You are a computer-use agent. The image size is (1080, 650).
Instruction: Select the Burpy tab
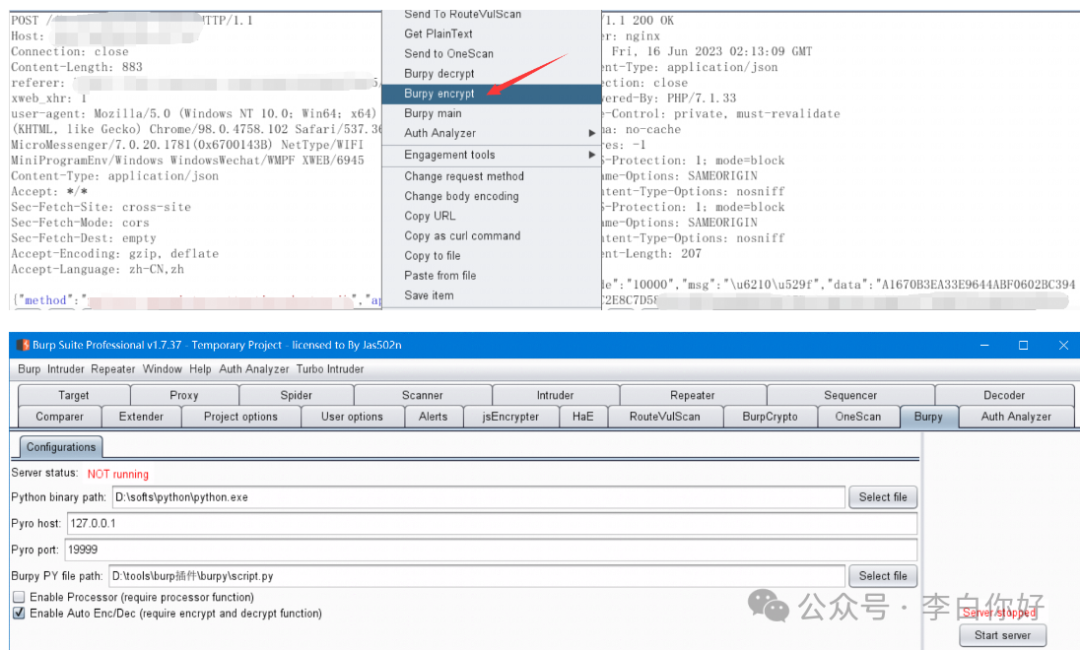click(929, 417)
